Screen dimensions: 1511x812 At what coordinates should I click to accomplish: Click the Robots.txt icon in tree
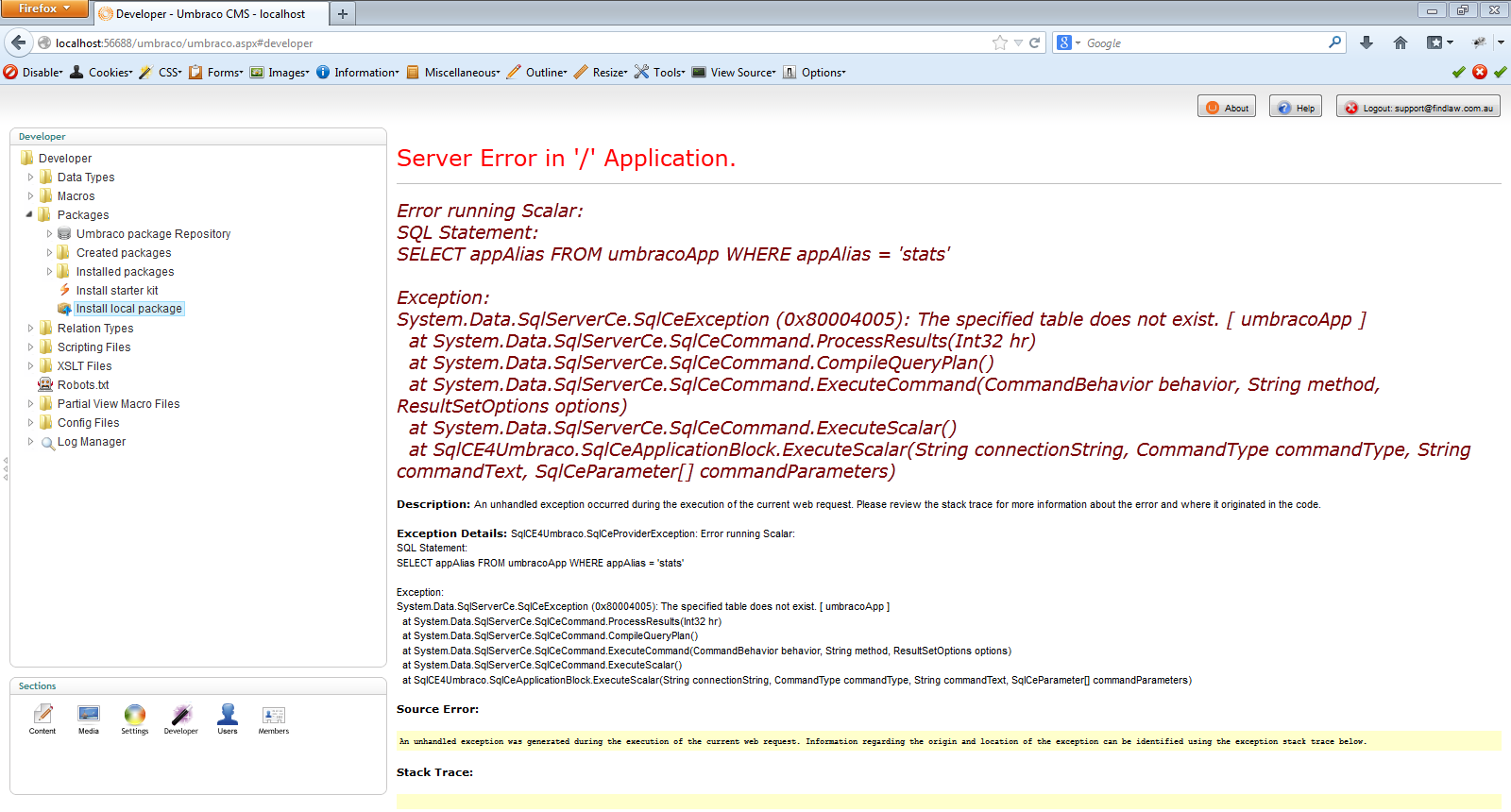(45, 384)
